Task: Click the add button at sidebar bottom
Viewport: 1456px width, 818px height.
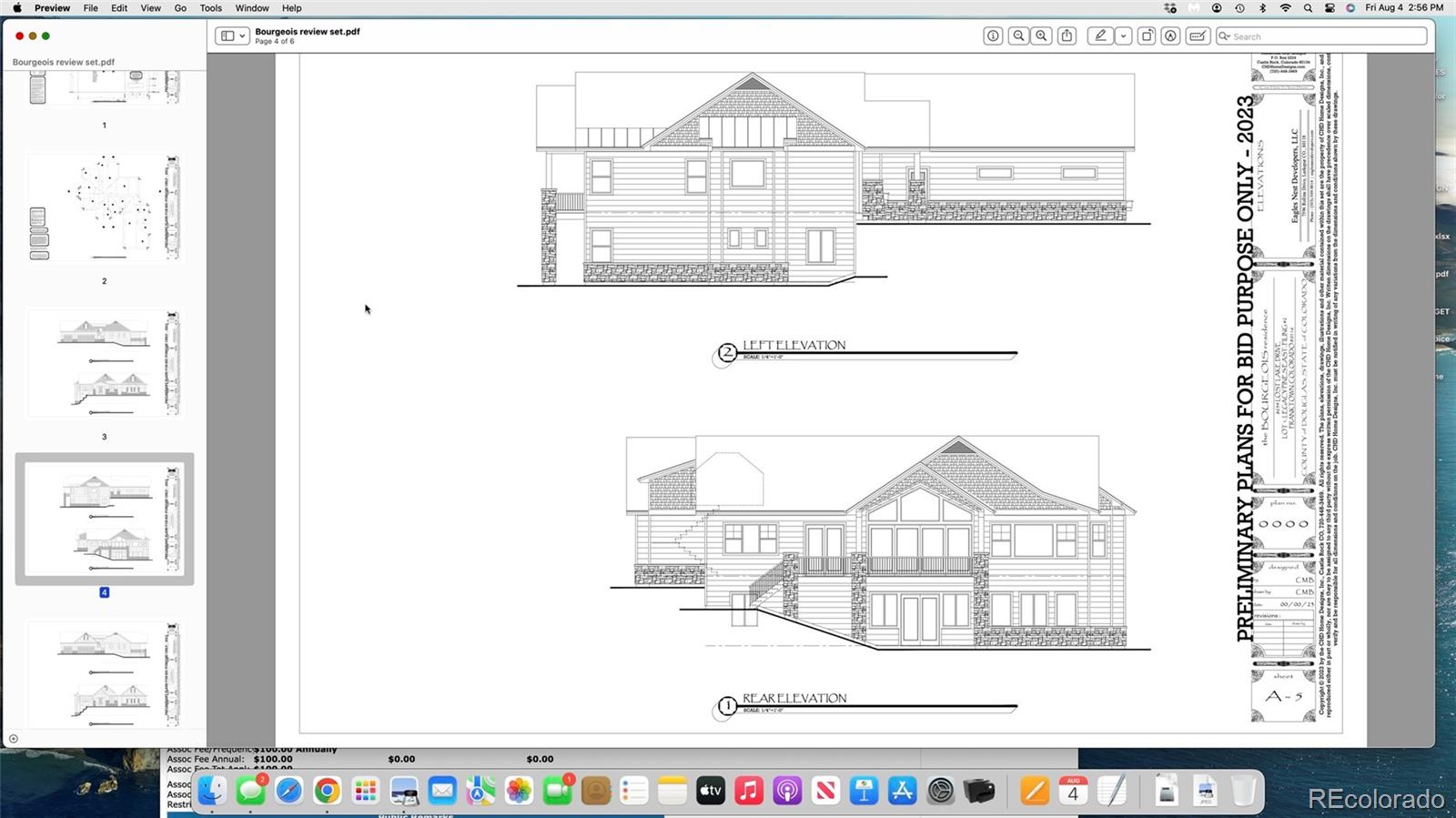Action: (x=14, y=739)
